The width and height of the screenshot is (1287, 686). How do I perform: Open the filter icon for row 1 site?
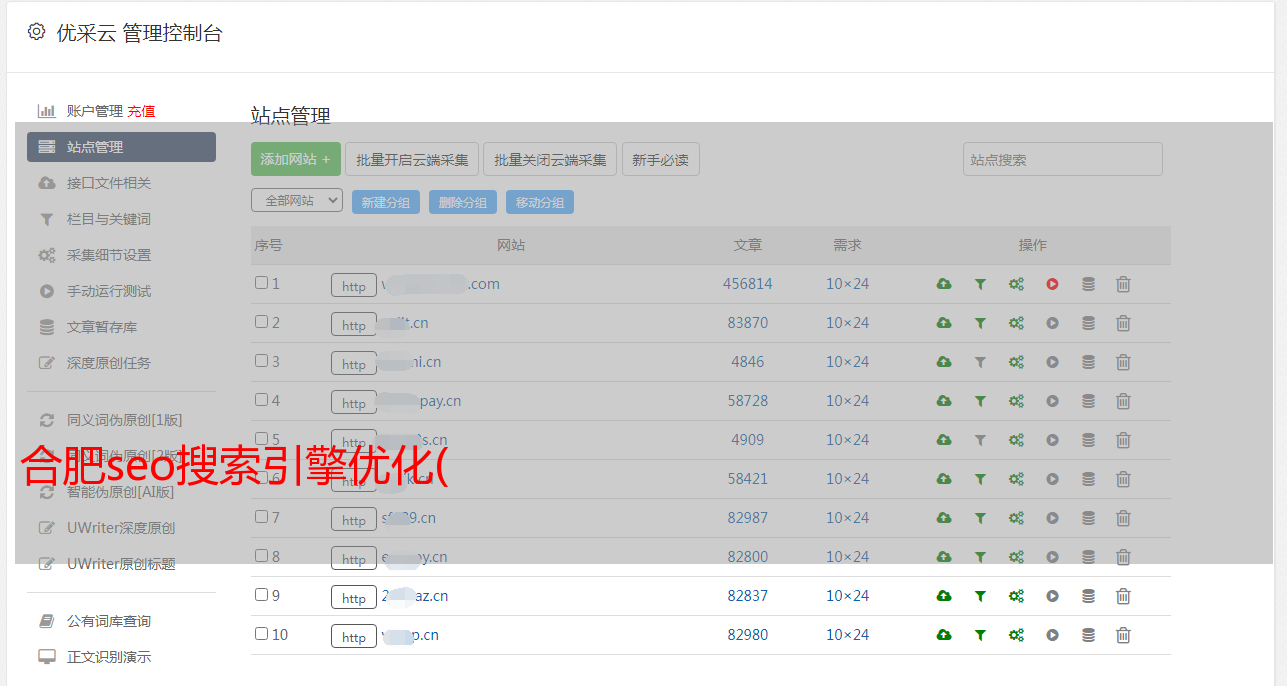tap(980, 284)
